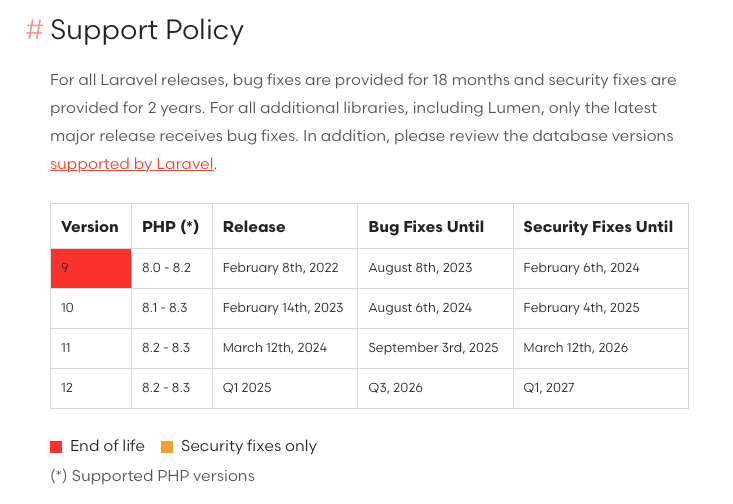Click the '8.1 - 8.3' PHP version cell
This screenshot has width=733, height=504.
[166, 308]
